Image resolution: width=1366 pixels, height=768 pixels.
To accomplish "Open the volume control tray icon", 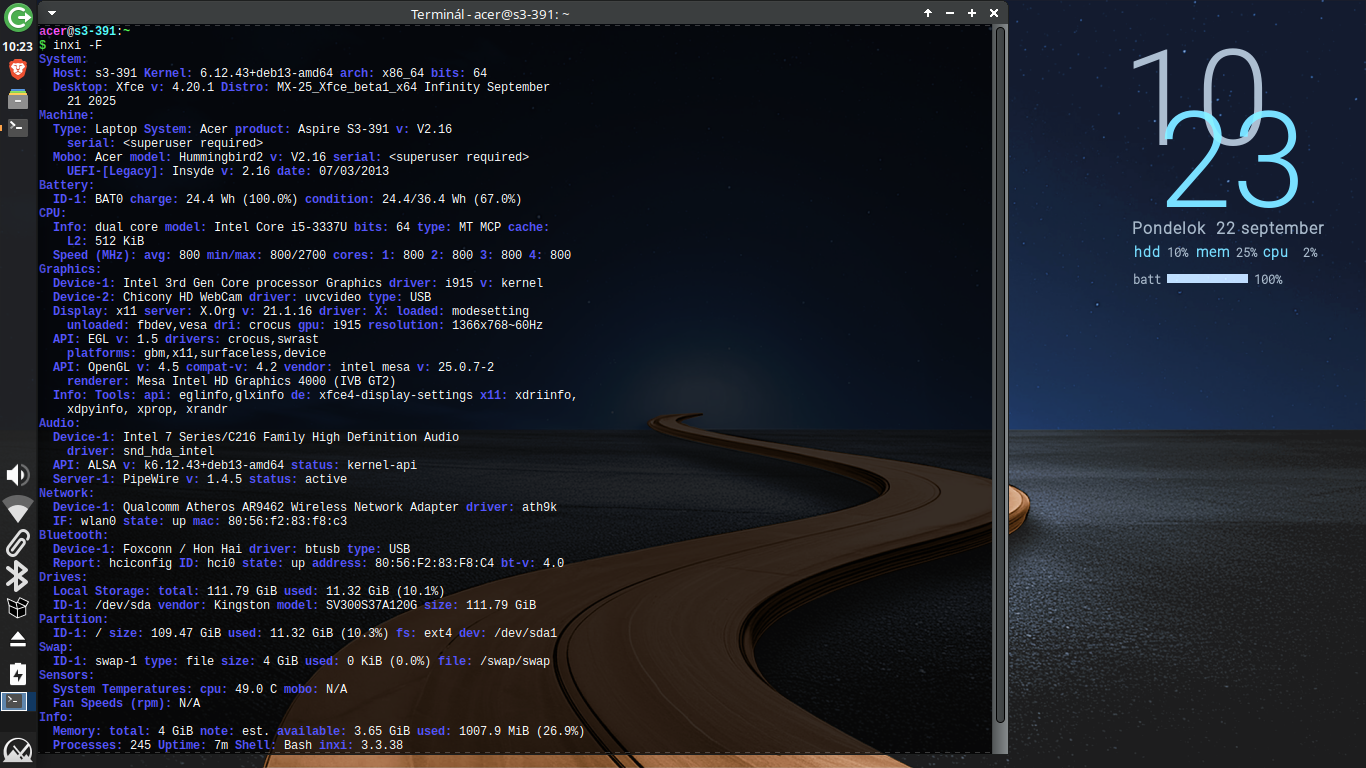I will point(18,475).
